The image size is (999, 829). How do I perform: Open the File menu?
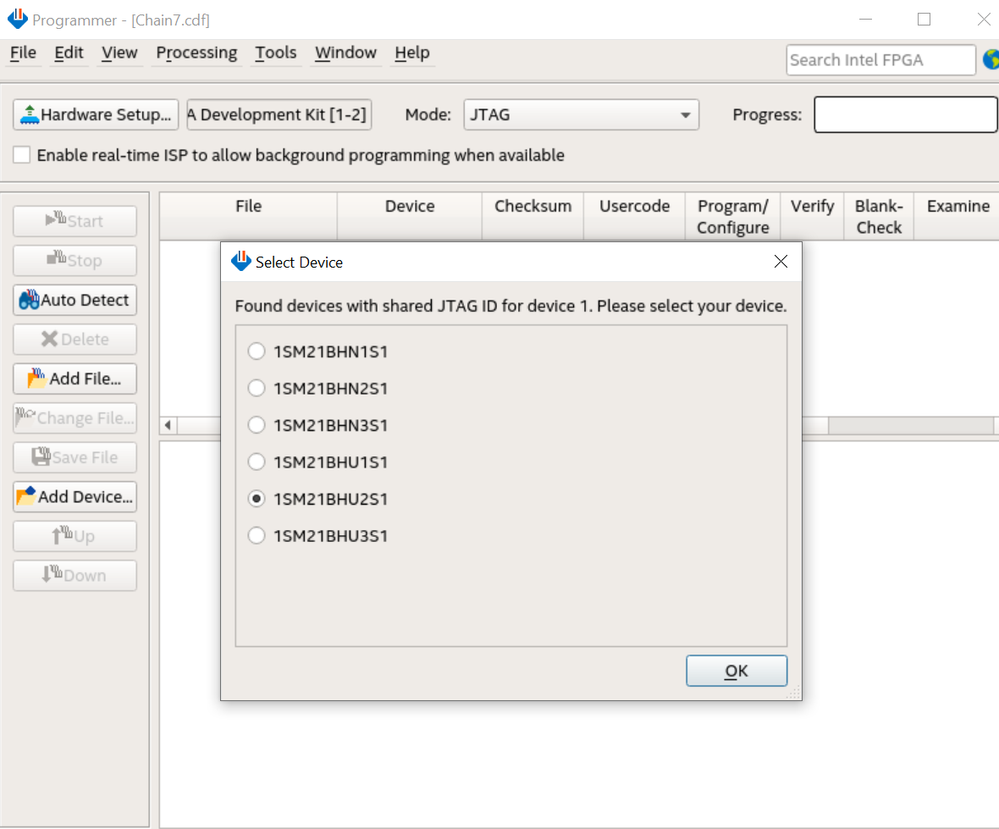23,53
